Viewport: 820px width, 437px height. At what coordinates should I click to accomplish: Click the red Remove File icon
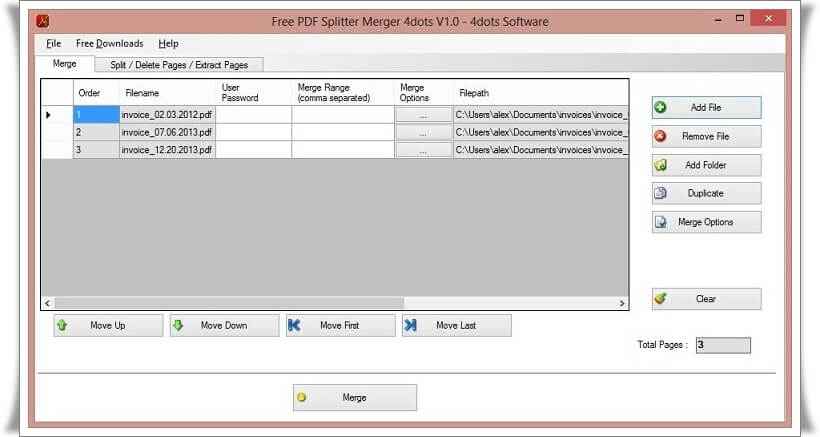click(x=660, y=136)
